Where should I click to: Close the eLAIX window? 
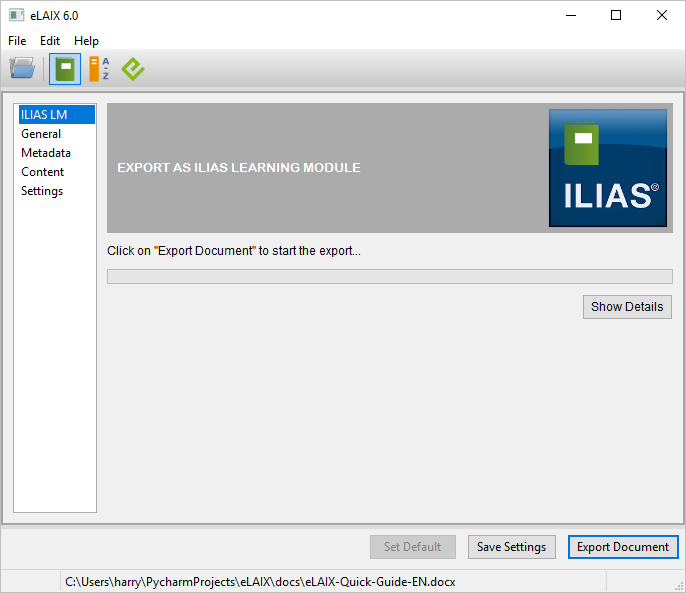662,15
